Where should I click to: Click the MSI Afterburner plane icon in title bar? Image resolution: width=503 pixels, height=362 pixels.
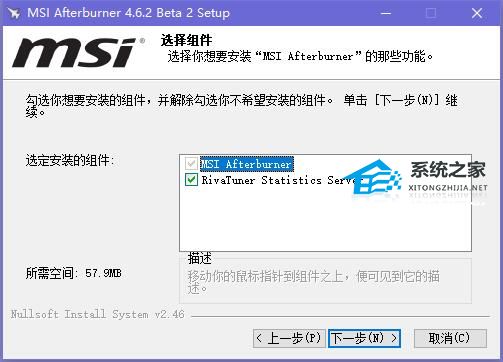14,13
